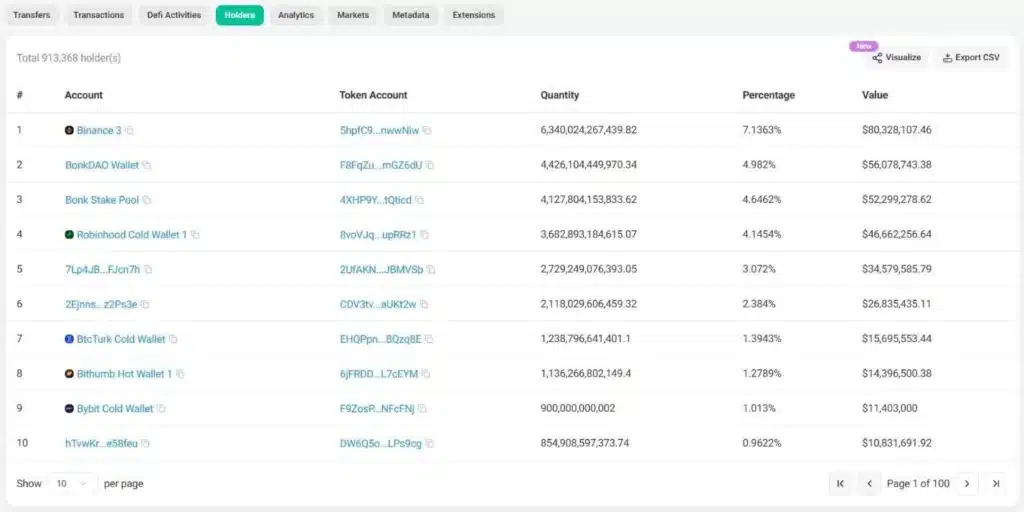This screenshot has width=1024, height=512.
Task: Open token account link CDV3tv...aUKt2w
Action: click(378, 304)
